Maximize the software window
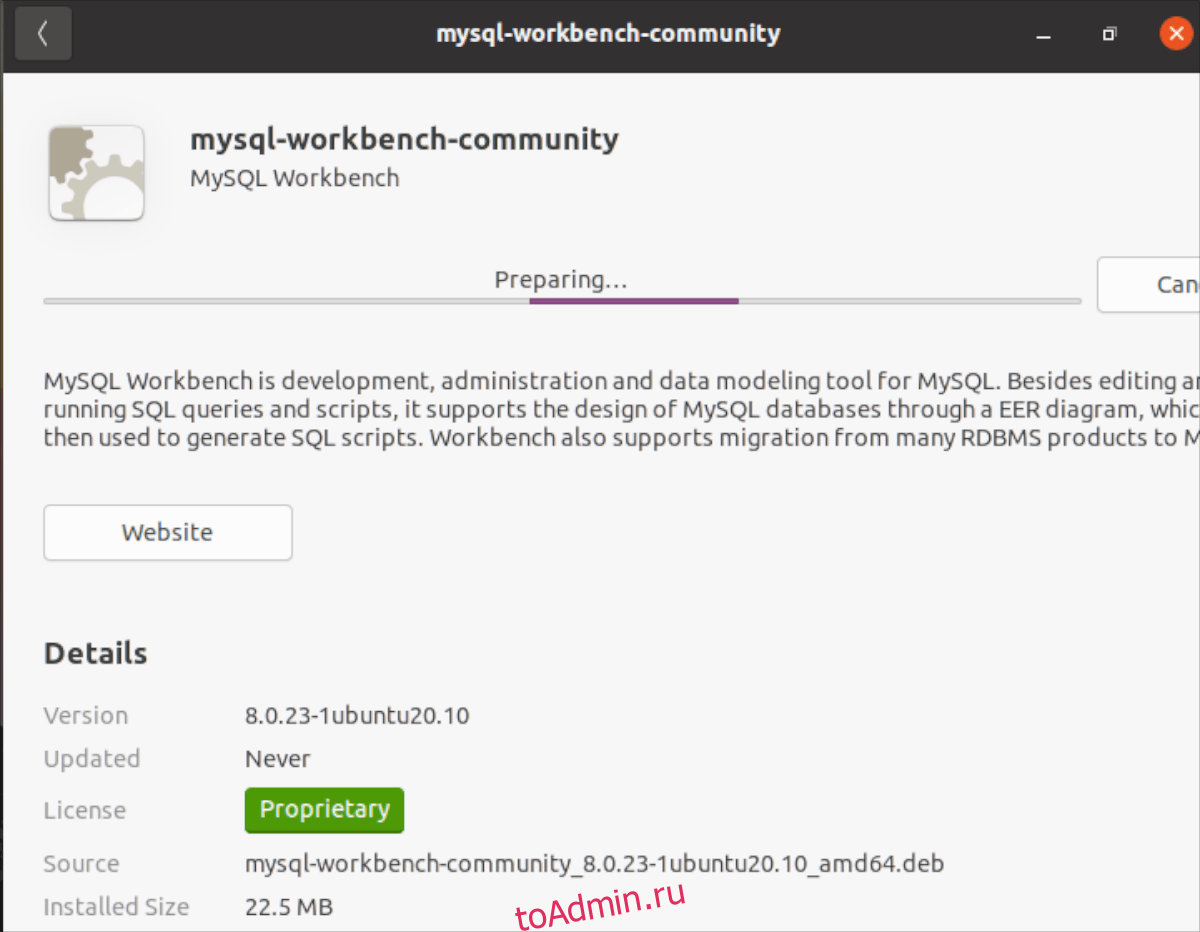This screenshot has height=932, width=1200. (x=1108, y=35)
